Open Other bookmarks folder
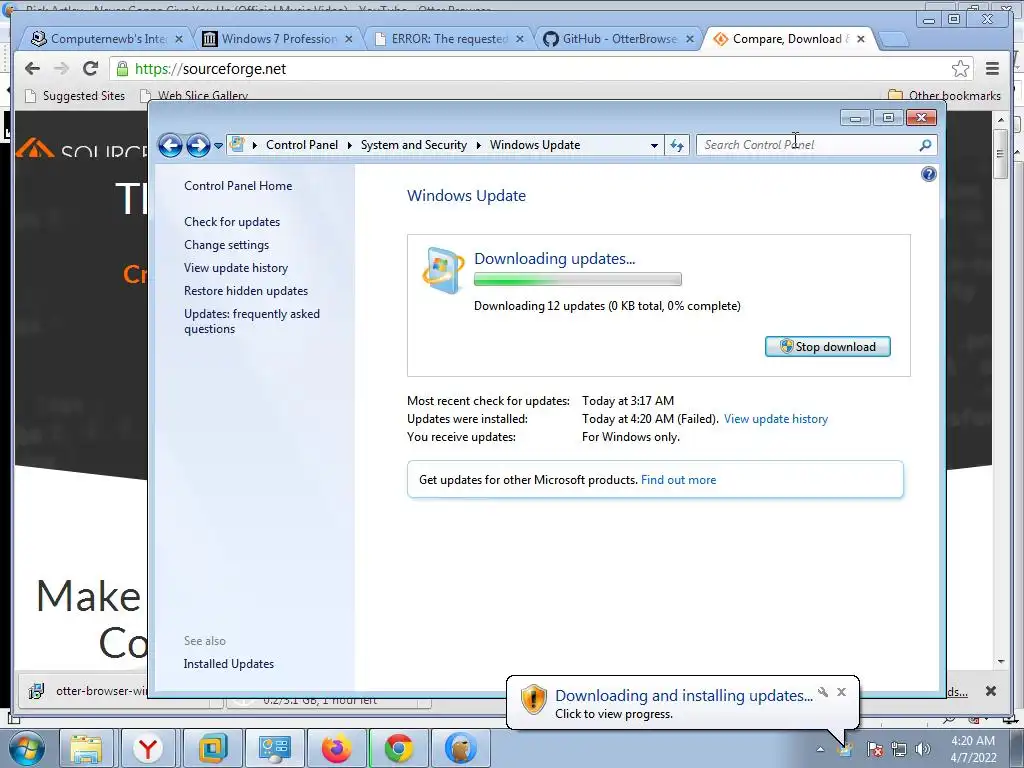The height and width of the screenshot is (768, 1024). coord(944,96)
